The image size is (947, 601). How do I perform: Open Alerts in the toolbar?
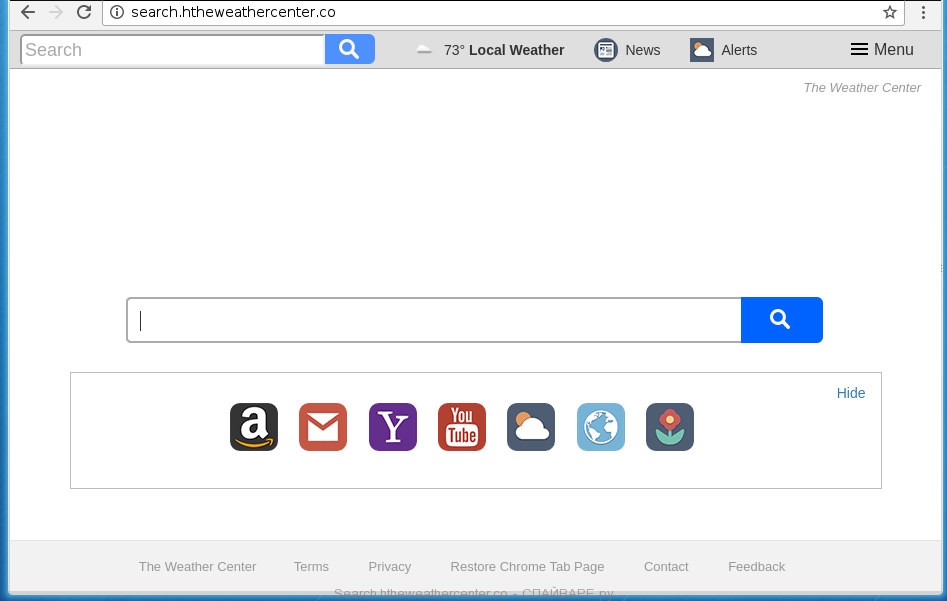point(724,50)
